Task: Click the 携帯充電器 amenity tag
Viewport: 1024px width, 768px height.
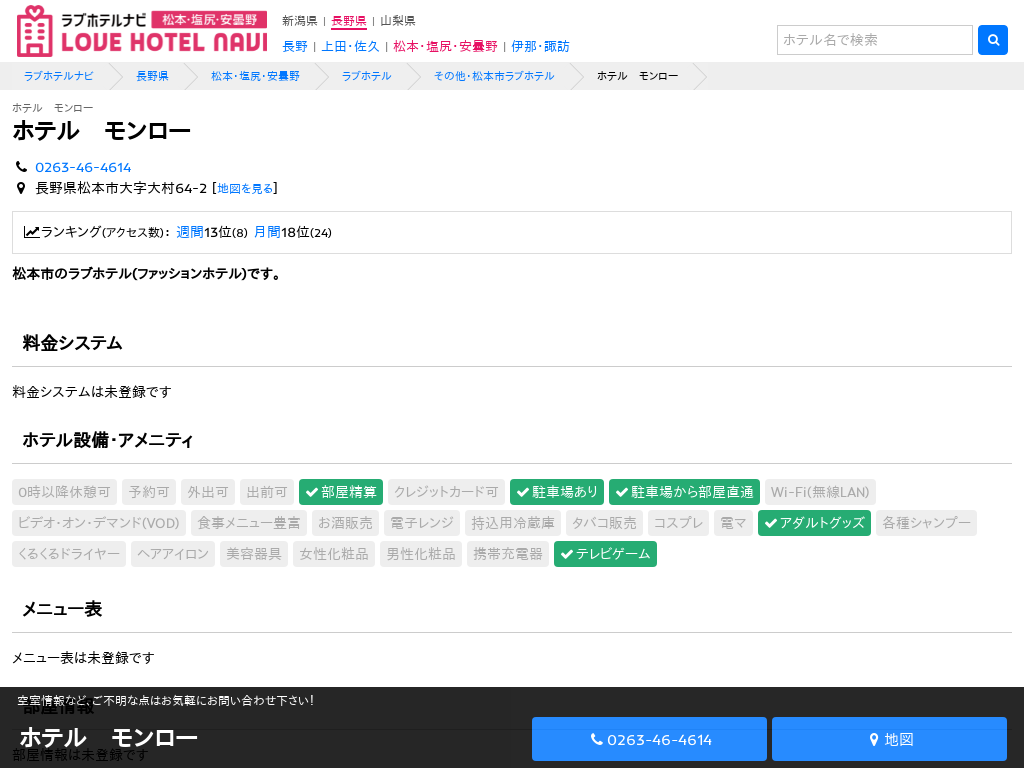Action: point(507,554)
